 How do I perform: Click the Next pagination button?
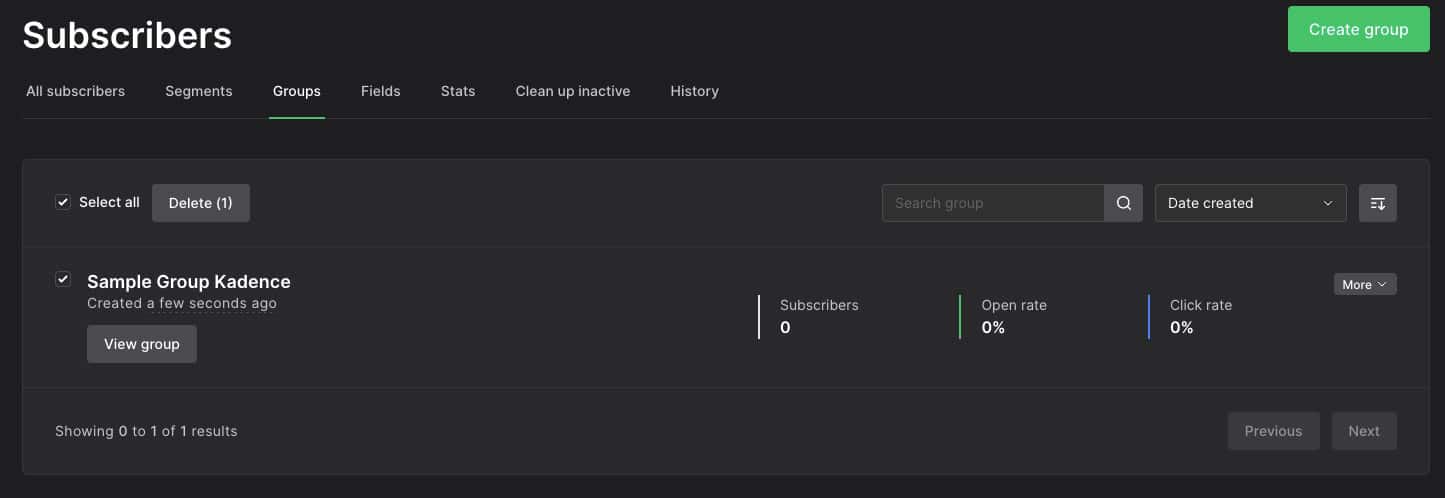point(1364,431)
